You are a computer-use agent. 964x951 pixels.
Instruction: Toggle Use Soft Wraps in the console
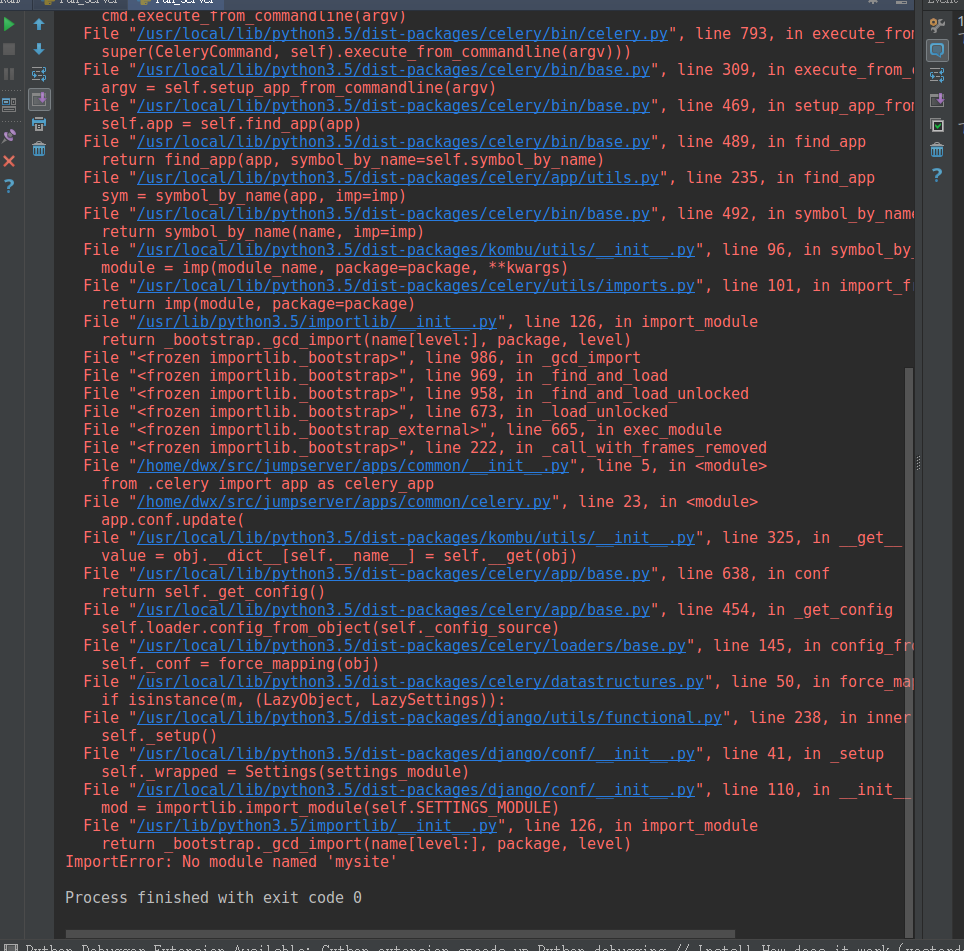pyautogui.click(x=38, y=74)
